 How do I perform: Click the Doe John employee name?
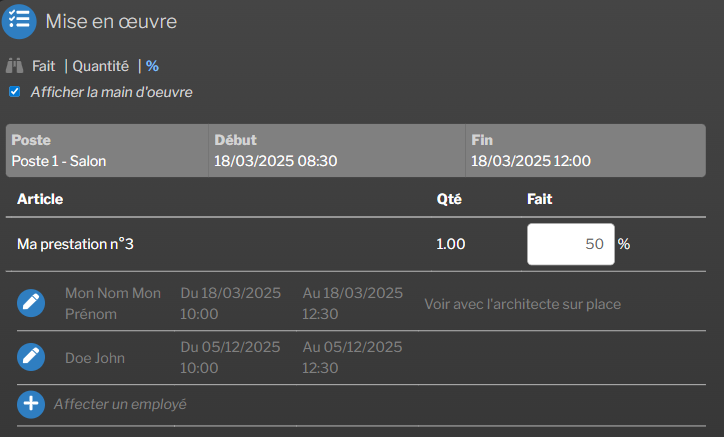click(x=95, y=357)
